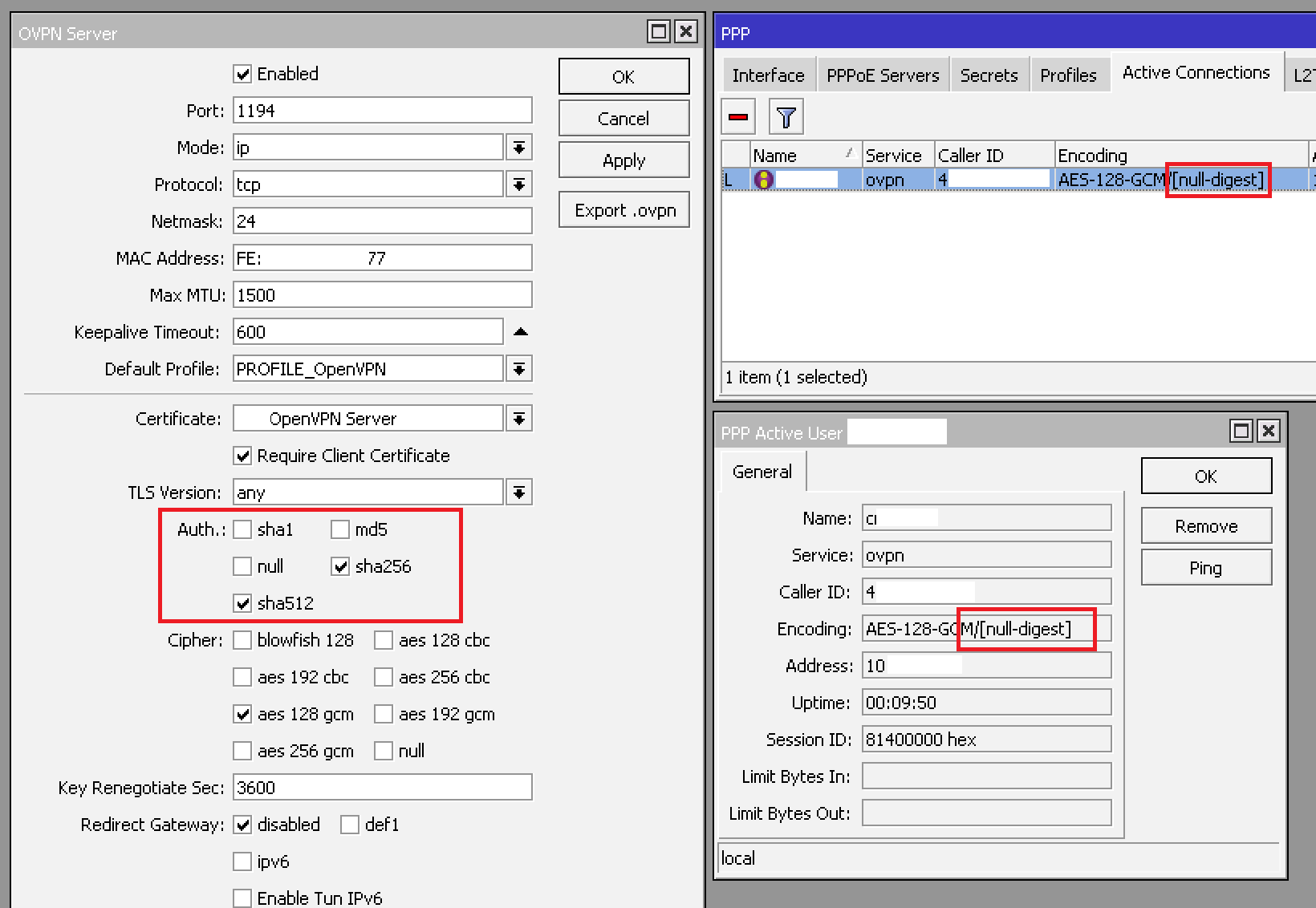The image size is (1316, 908).
Task: Open the TLS Version dropdown arrow
Action: pyautogui.click(x=519, y=493)
